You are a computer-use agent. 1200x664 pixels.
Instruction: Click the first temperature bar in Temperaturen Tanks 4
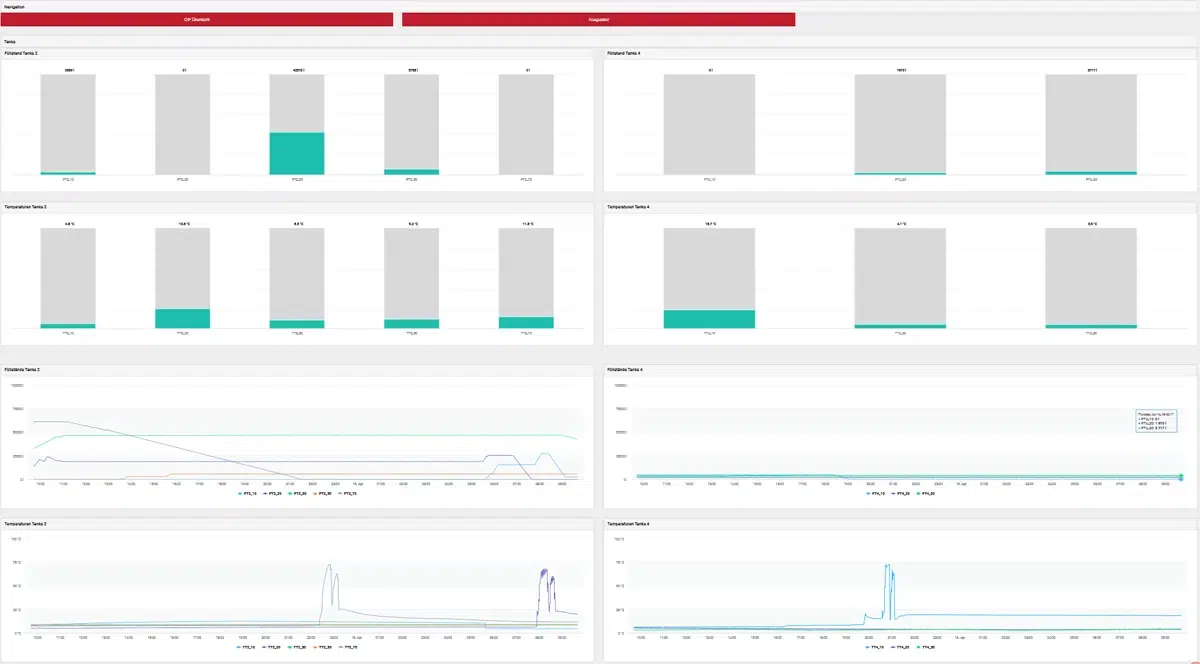(x=709, y=319)
